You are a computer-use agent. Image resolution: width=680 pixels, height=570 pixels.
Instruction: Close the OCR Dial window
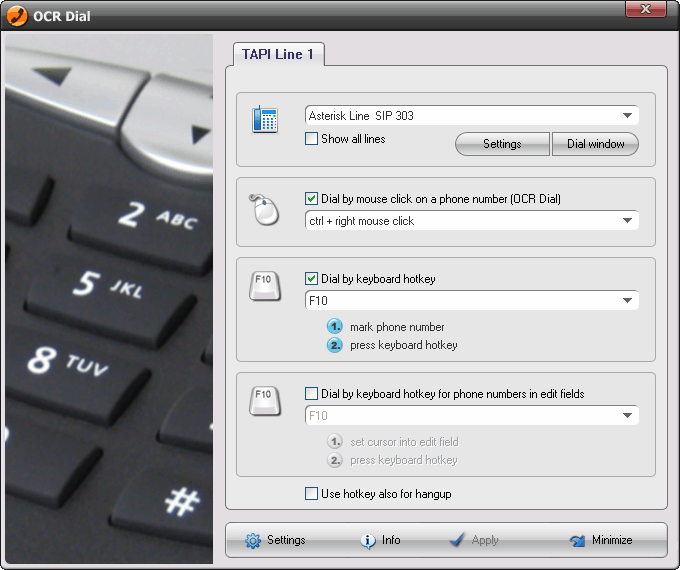(x=646, y=10)
